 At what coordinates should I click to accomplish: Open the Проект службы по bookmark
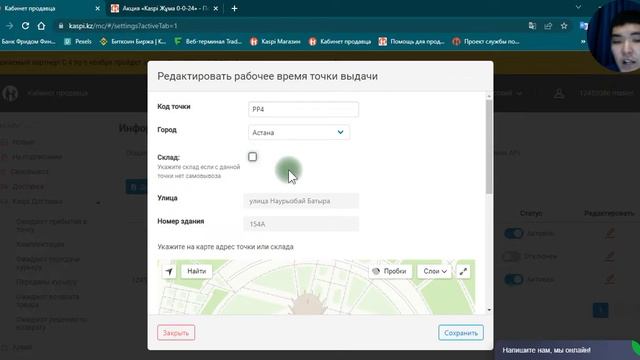[486, 42]
